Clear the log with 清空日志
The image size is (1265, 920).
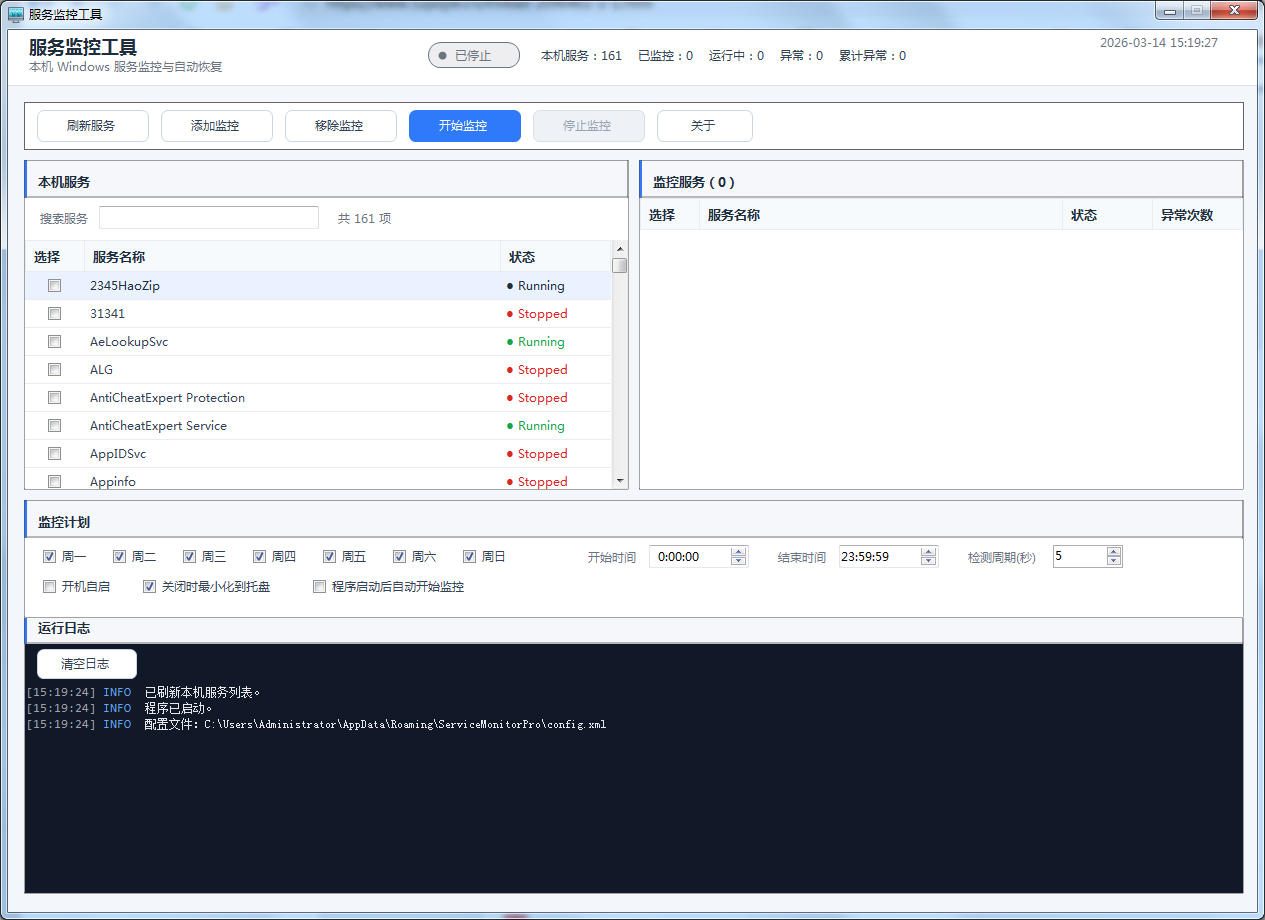[86, 664]
